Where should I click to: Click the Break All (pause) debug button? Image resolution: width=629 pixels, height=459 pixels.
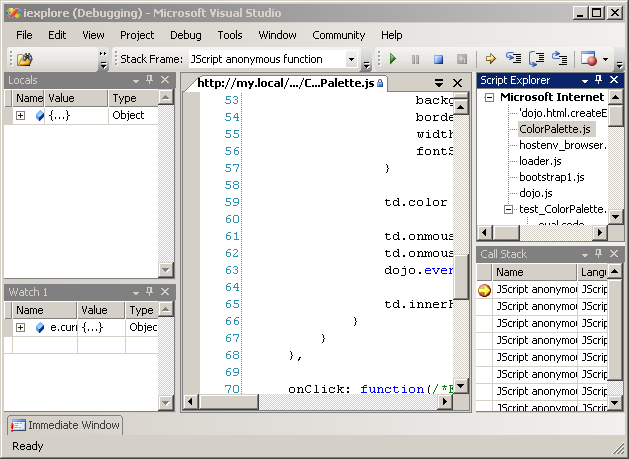(416, 59)
